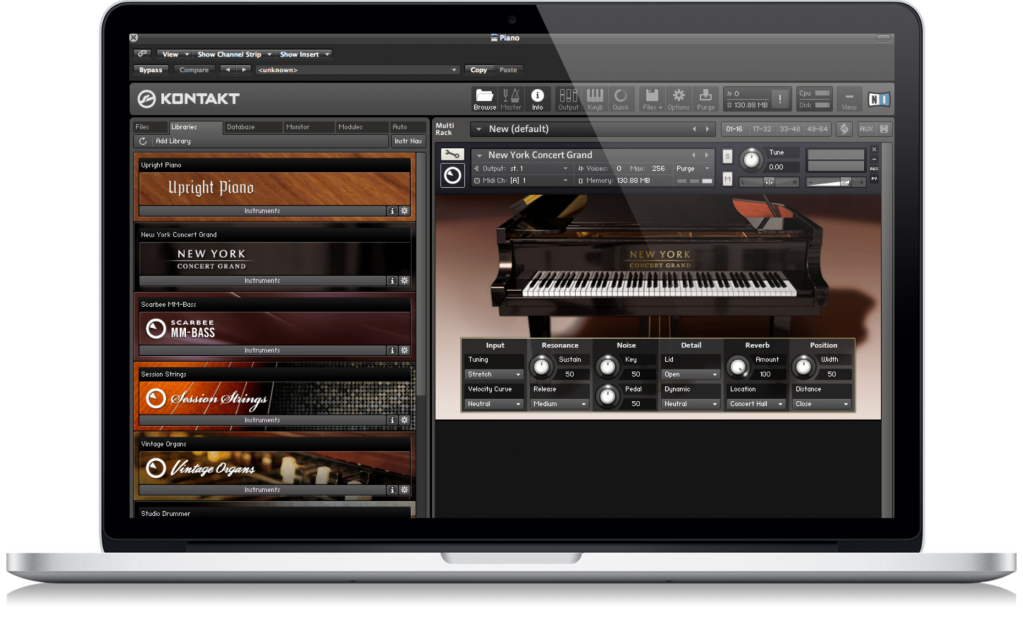Show the Info pane
Screen dimensions: 1023x619
pos(537,98)
